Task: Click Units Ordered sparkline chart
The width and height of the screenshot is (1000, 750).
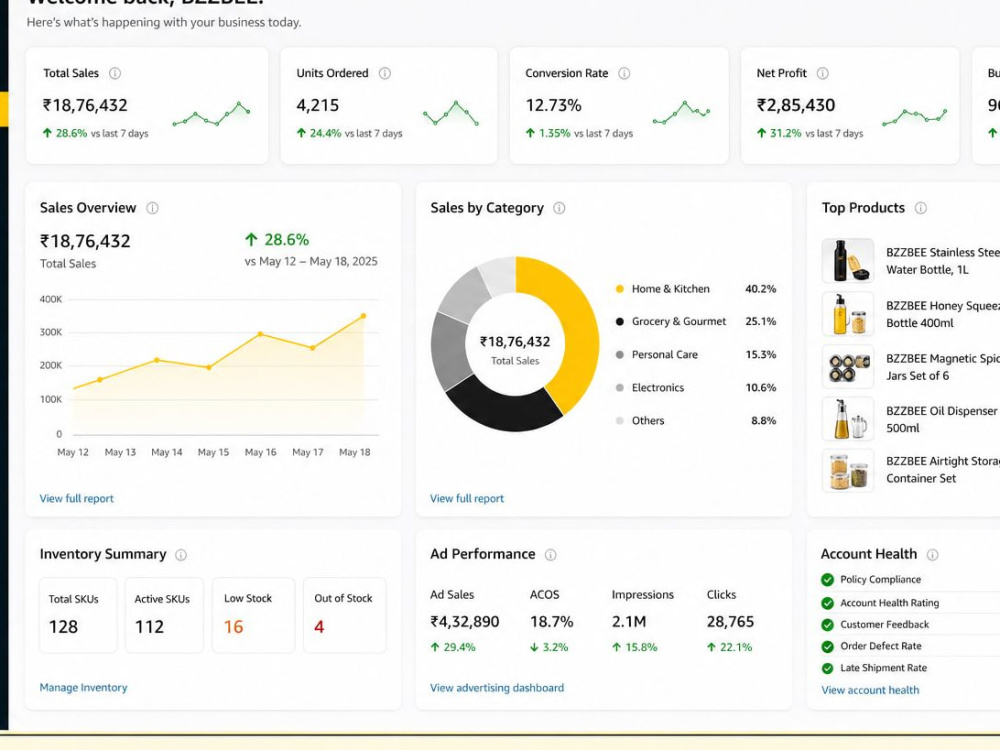Action: (451, 113)
